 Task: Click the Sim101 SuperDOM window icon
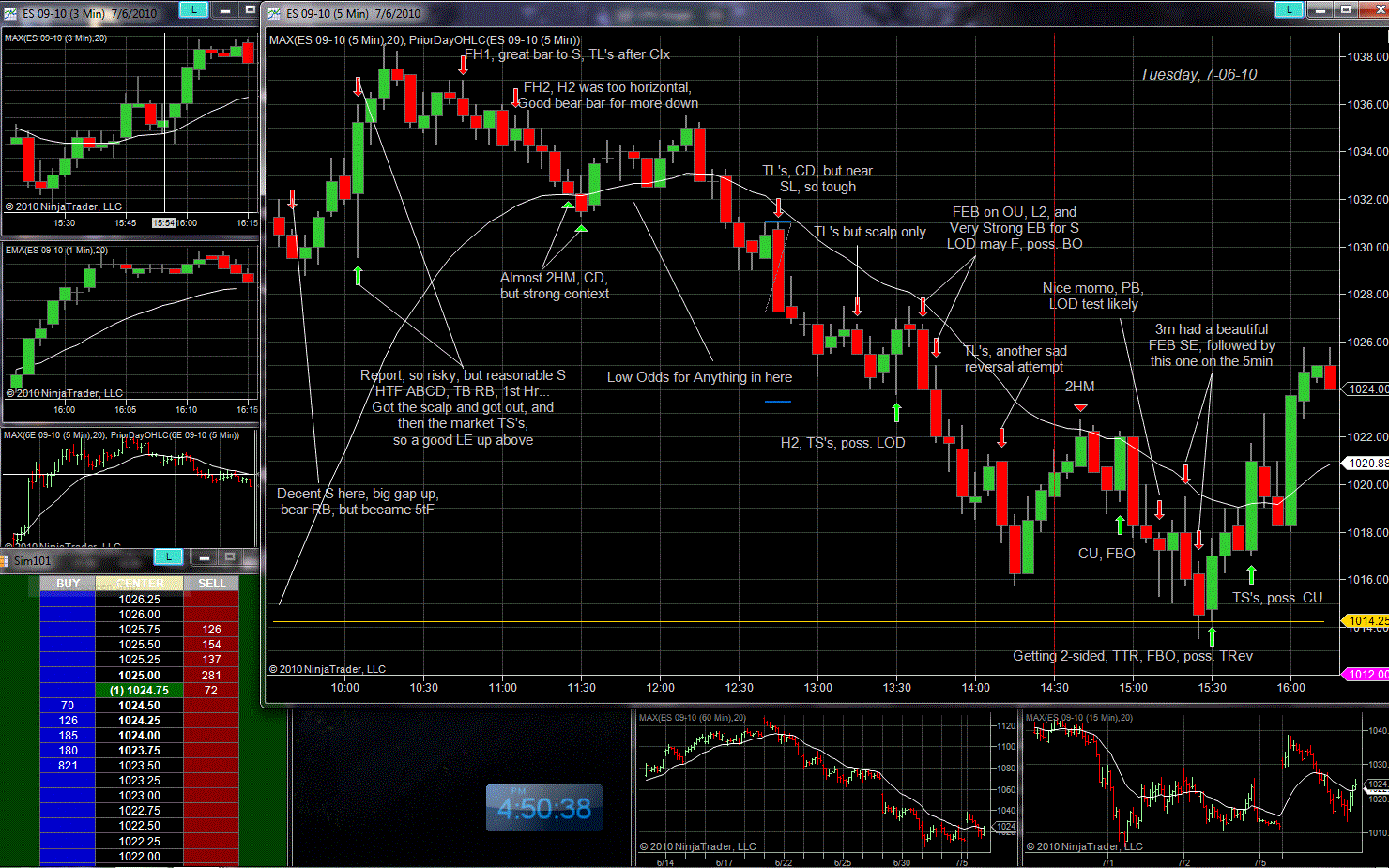[7, 560]
